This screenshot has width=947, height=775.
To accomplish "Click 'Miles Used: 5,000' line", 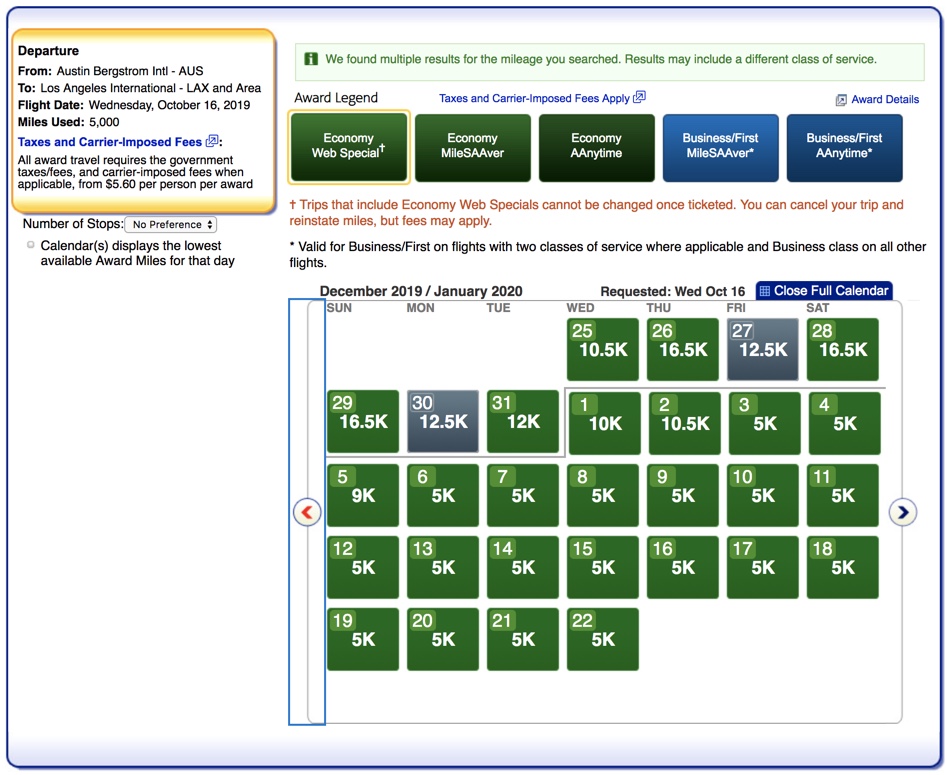I will (68, 122).
